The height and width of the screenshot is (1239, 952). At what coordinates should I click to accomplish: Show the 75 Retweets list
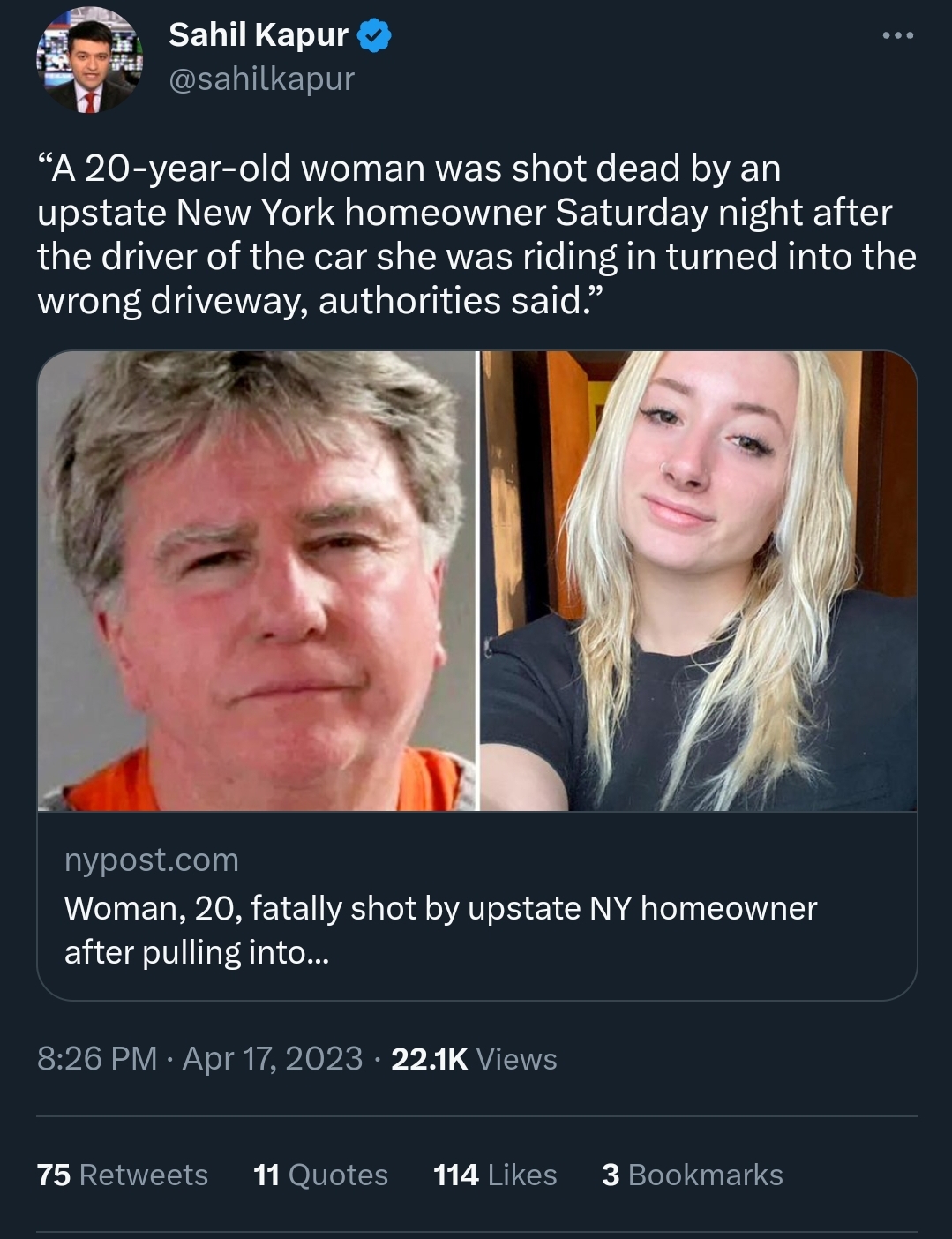pos(123,1175)
